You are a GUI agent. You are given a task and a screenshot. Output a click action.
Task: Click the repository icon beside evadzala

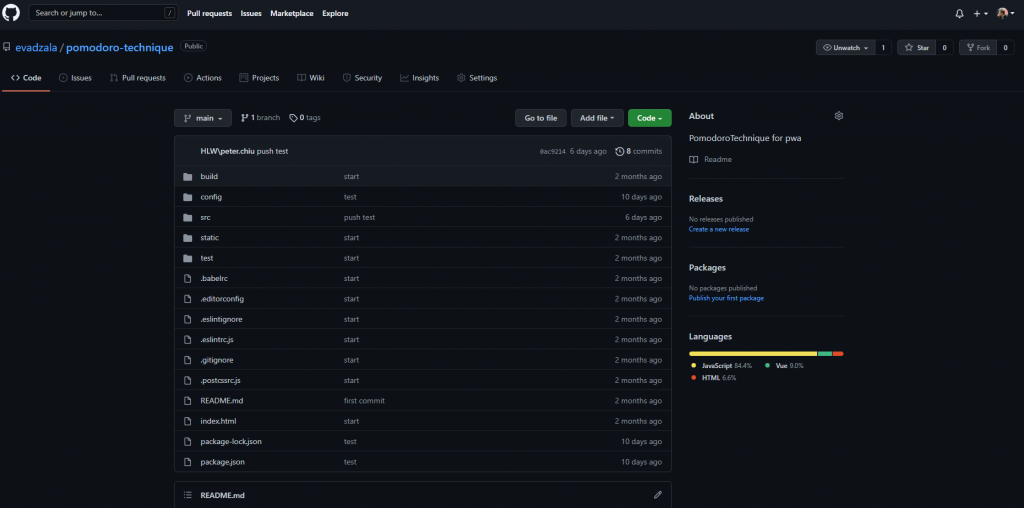[7, 48]
